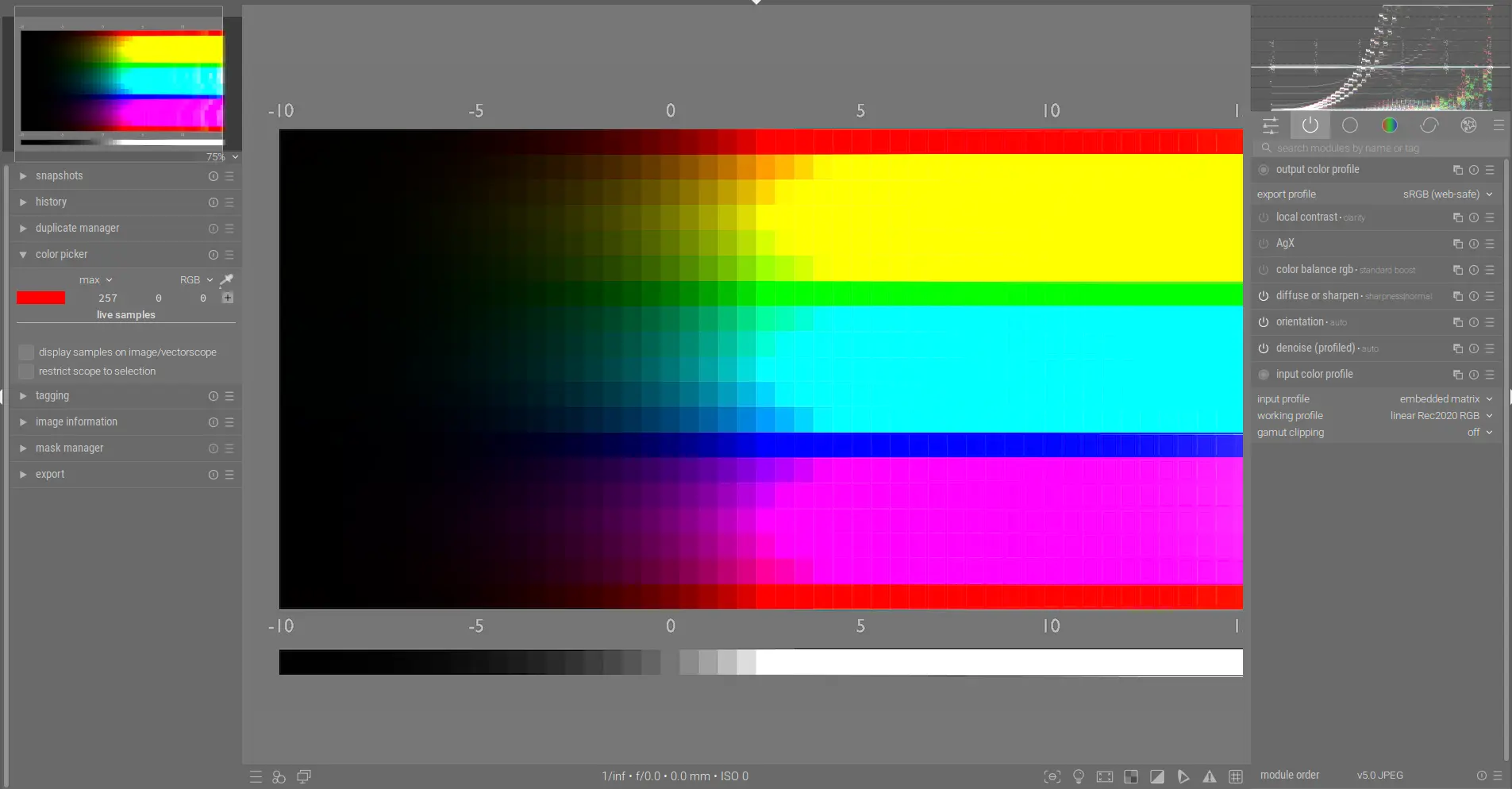Switch to the color modules group
The width and height of the screenshot is (1512, 789).
1390,125
